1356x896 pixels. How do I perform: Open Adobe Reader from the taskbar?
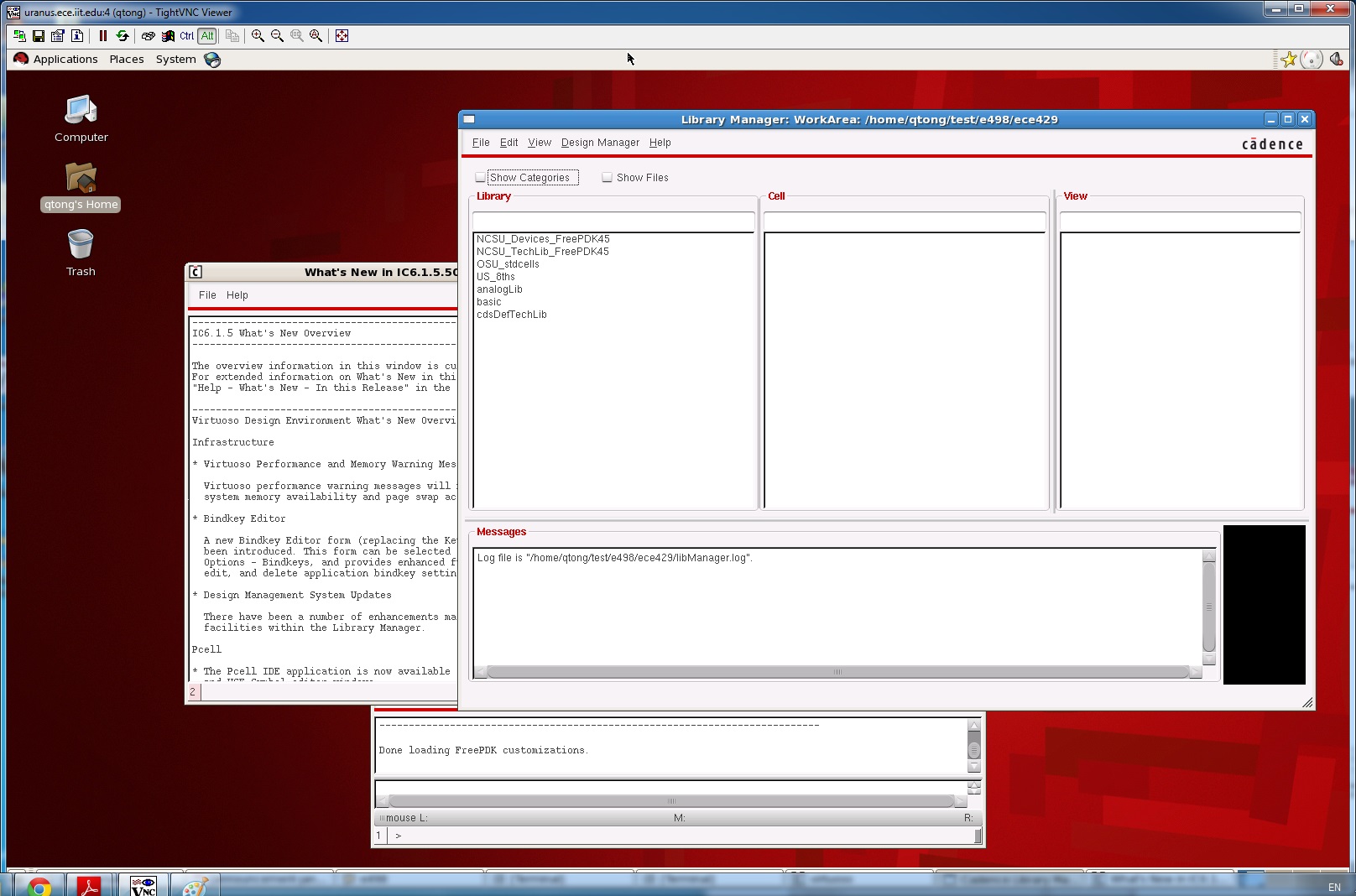(89, 886)
